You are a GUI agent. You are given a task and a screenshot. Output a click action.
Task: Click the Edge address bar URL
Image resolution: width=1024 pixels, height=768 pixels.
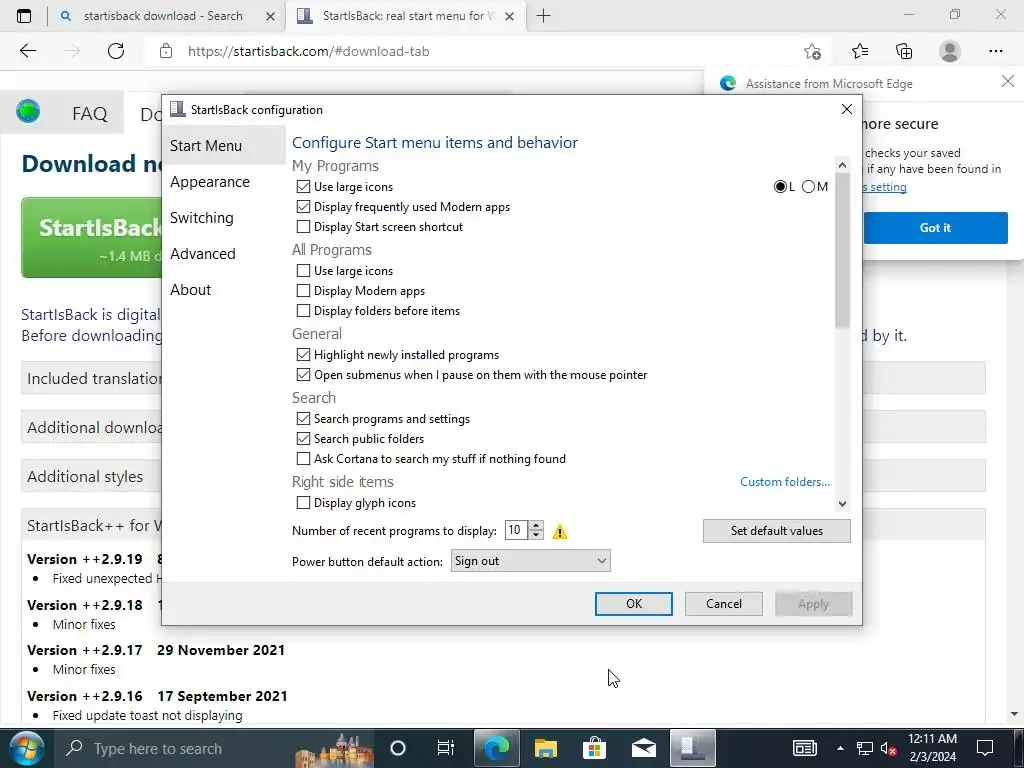[x=308, y=51]
